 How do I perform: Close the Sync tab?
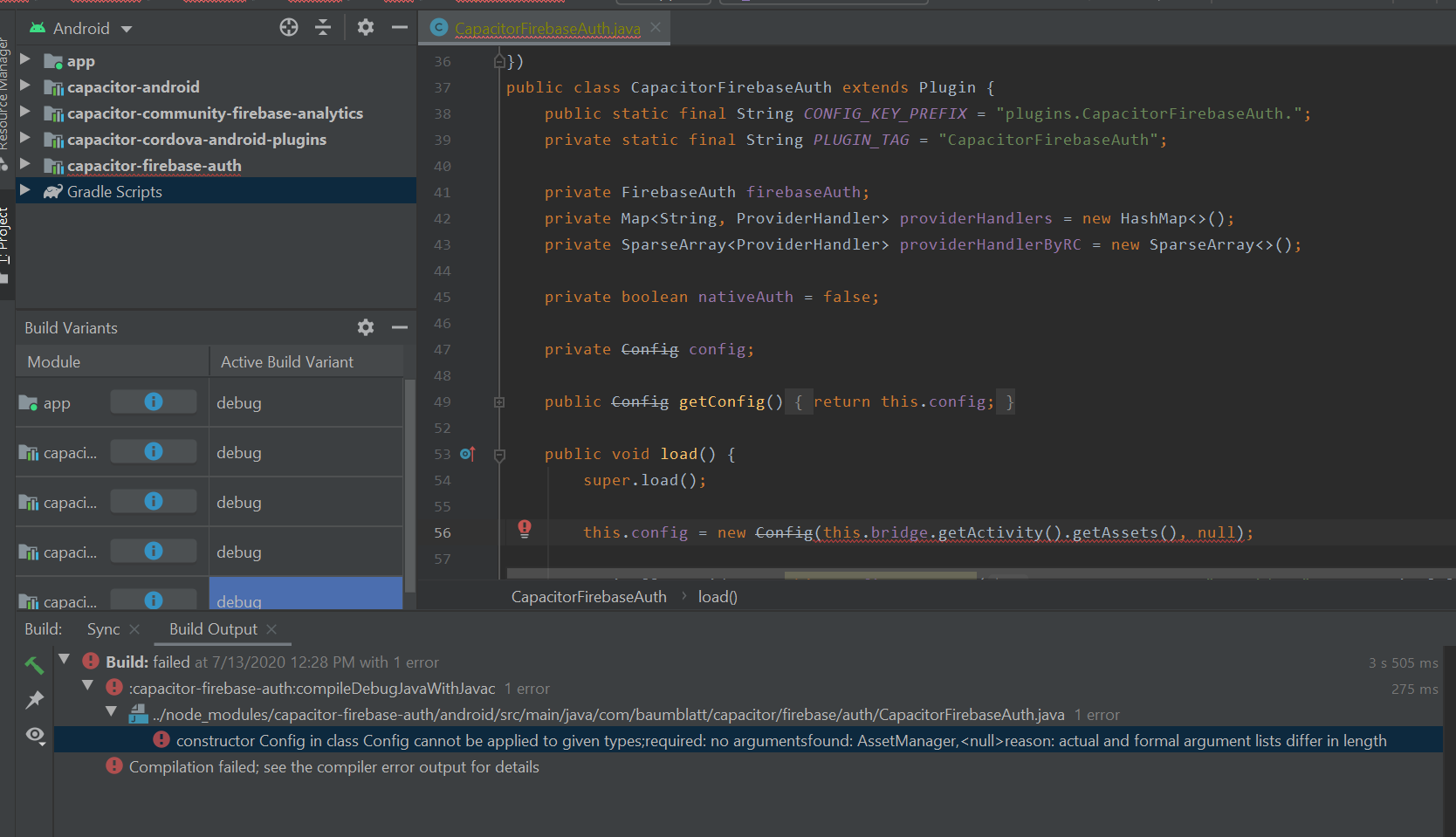pos(134,629)
